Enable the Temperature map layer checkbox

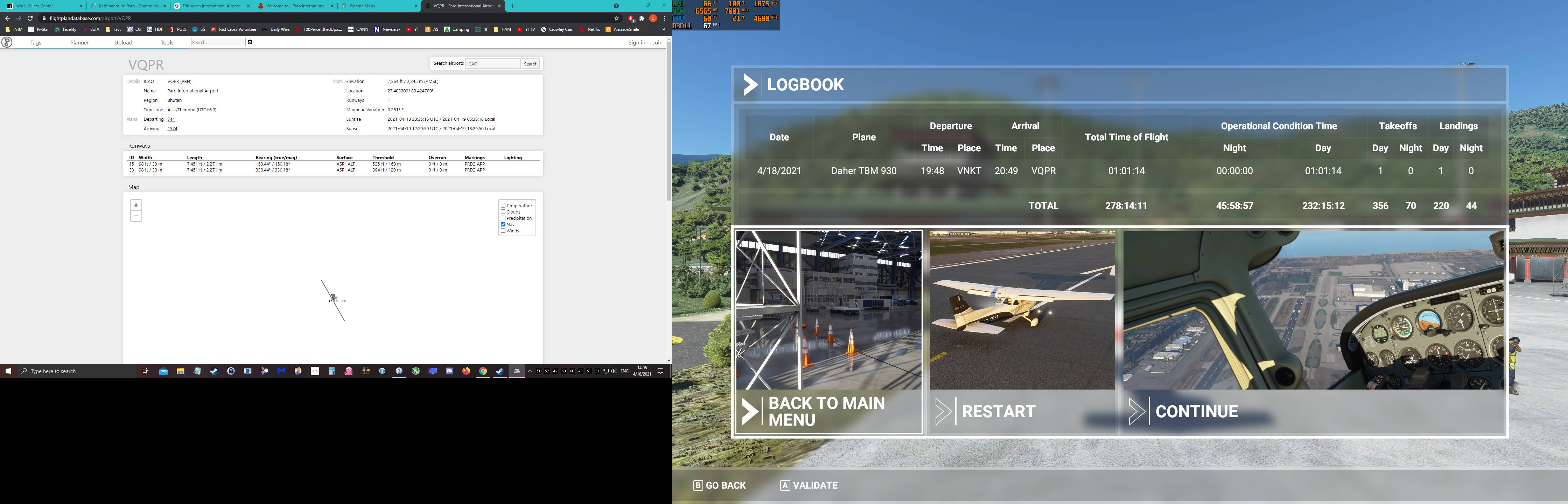(x=503, y=206)
